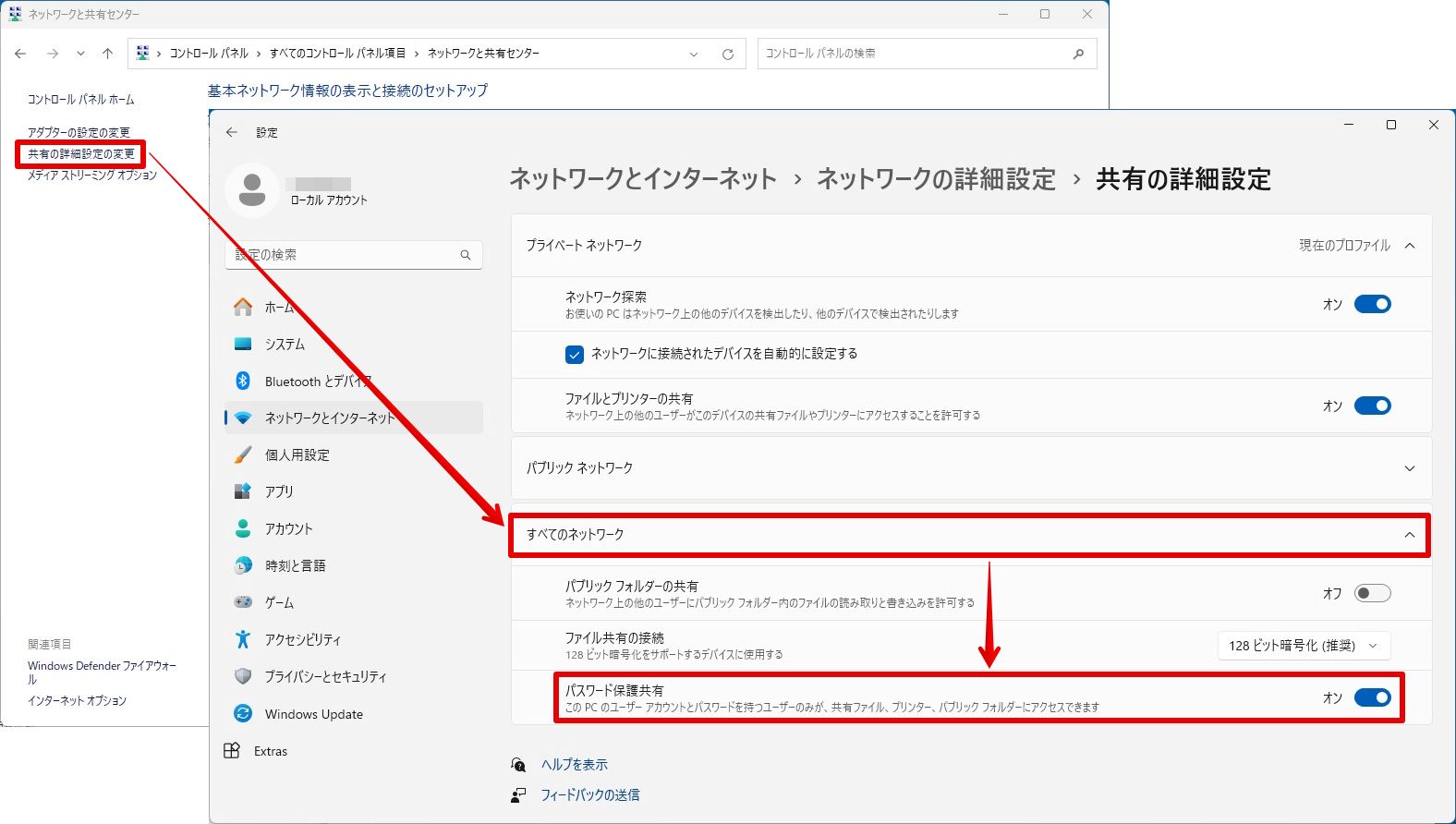Click the Accessibility figure icon
This screenshot has width=1456, height=824.
coord(243,639)
